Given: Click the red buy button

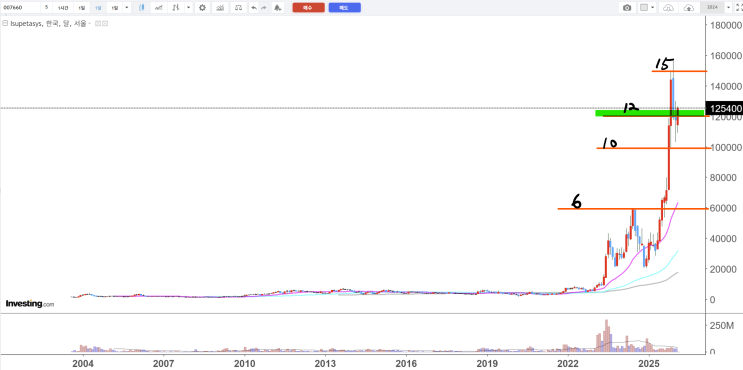Looking at the screenshot, I should point(308,8).
